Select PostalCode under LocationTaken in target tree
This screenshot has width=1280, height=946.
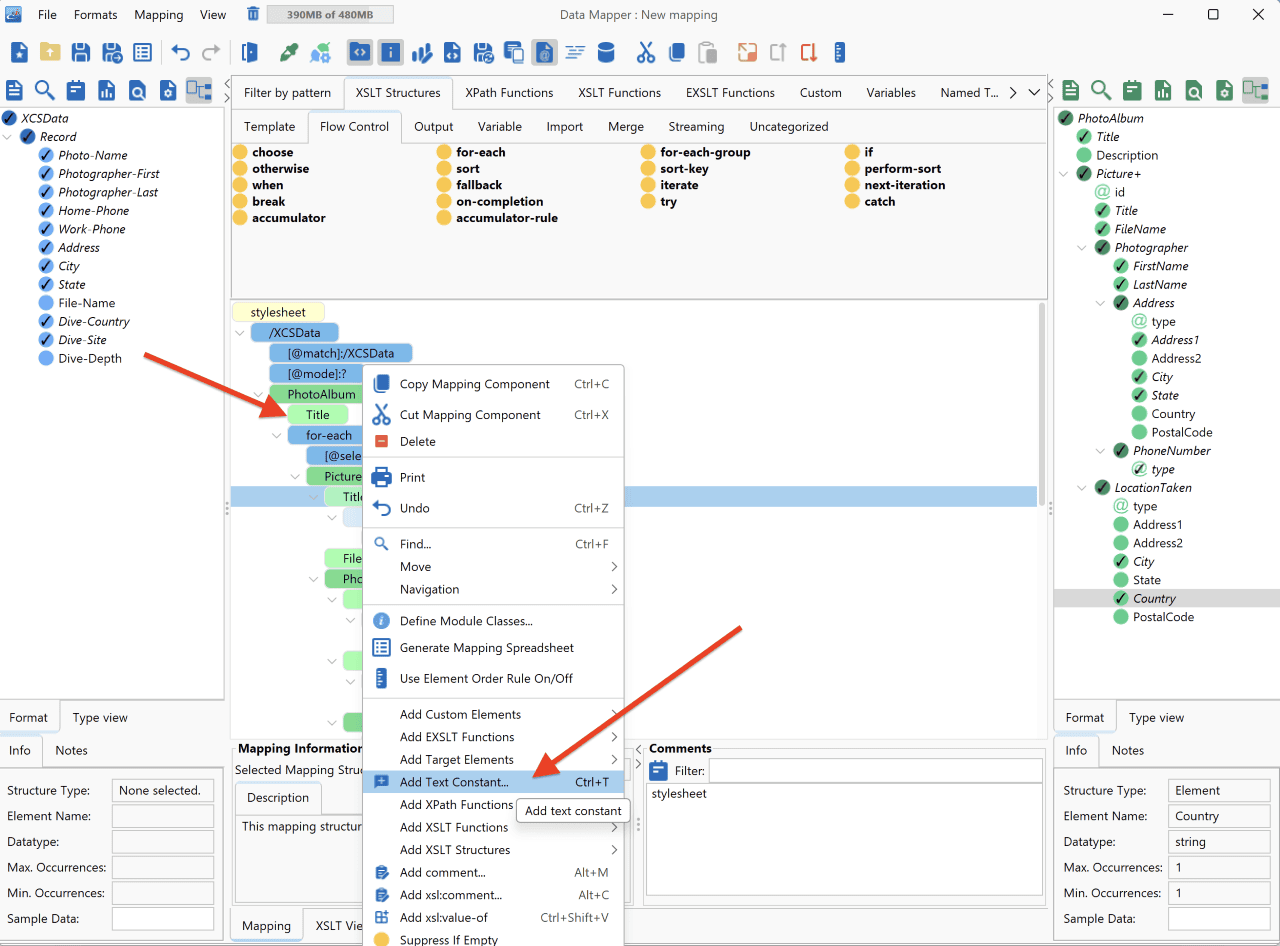pyautogui.click(x=1163, y=617)
